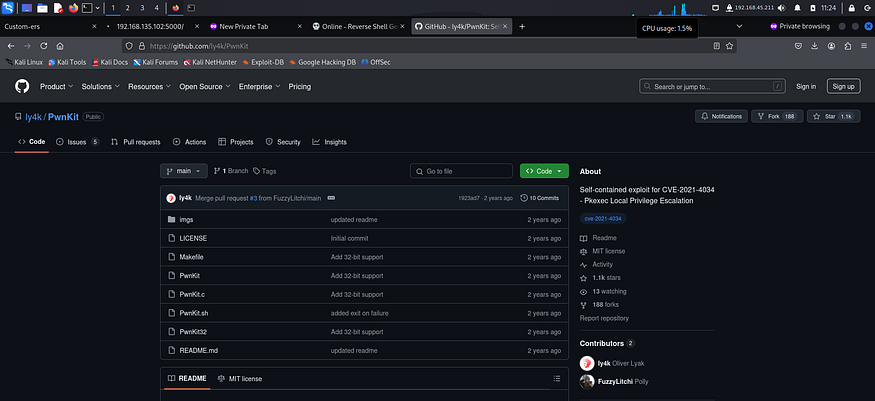Go back with the browser back arrow
Viewport: 875px width, 401px height.
tap(11, 46)
